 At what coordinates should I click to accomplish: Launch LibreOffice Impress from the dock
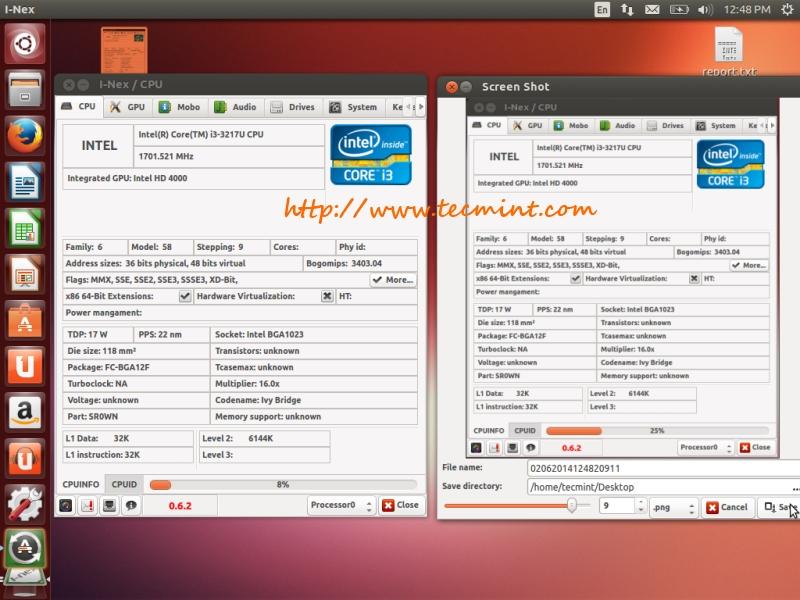[24, 274]
